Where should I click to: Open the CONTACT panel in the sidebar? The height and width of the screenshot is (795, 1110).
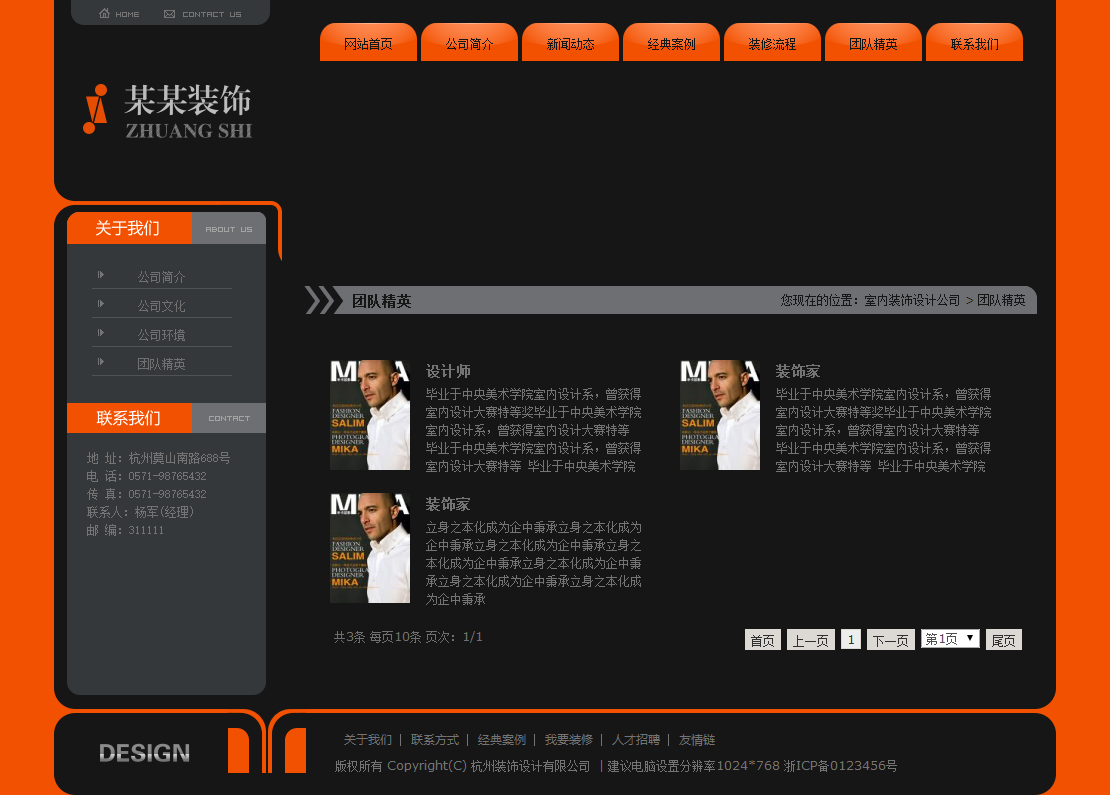click(229, 418)
